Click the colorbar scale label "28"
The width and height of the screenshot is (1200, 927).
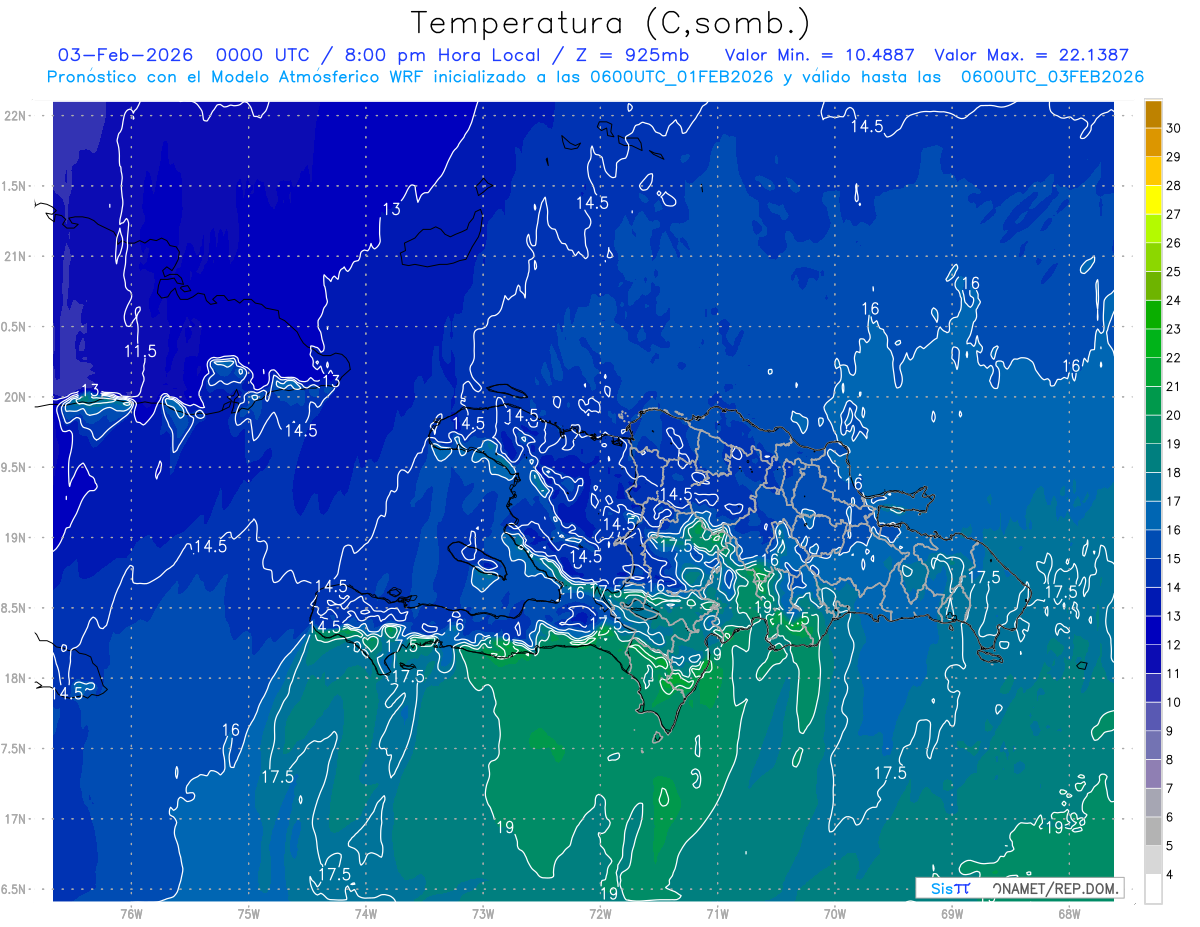tap(1174, 186)
